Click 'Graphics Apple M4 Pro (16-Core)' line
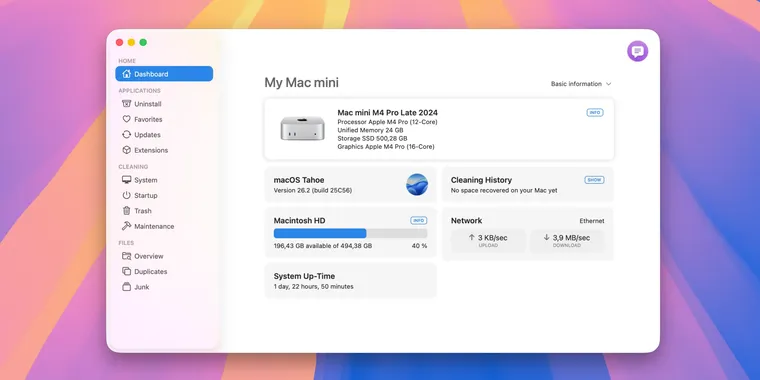 (386, 147)
